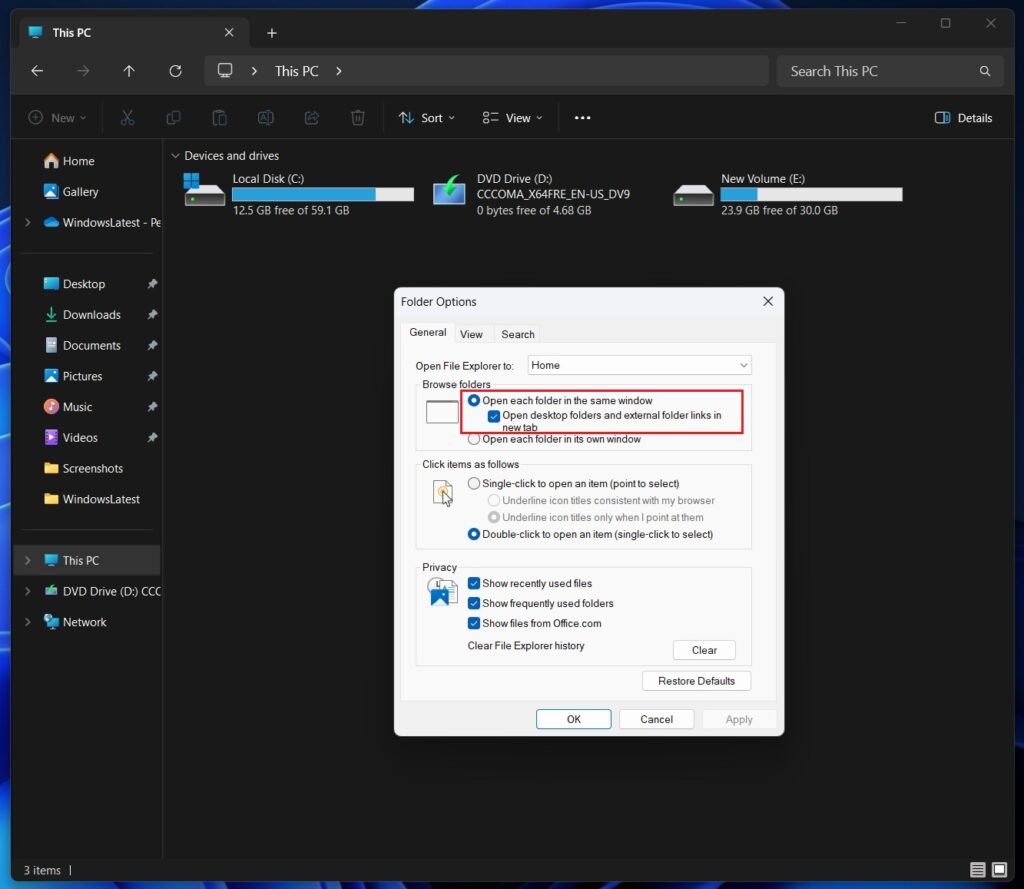Toggle the Details pane
This screenshot has width=1024, height=889.
click(962, 117)
